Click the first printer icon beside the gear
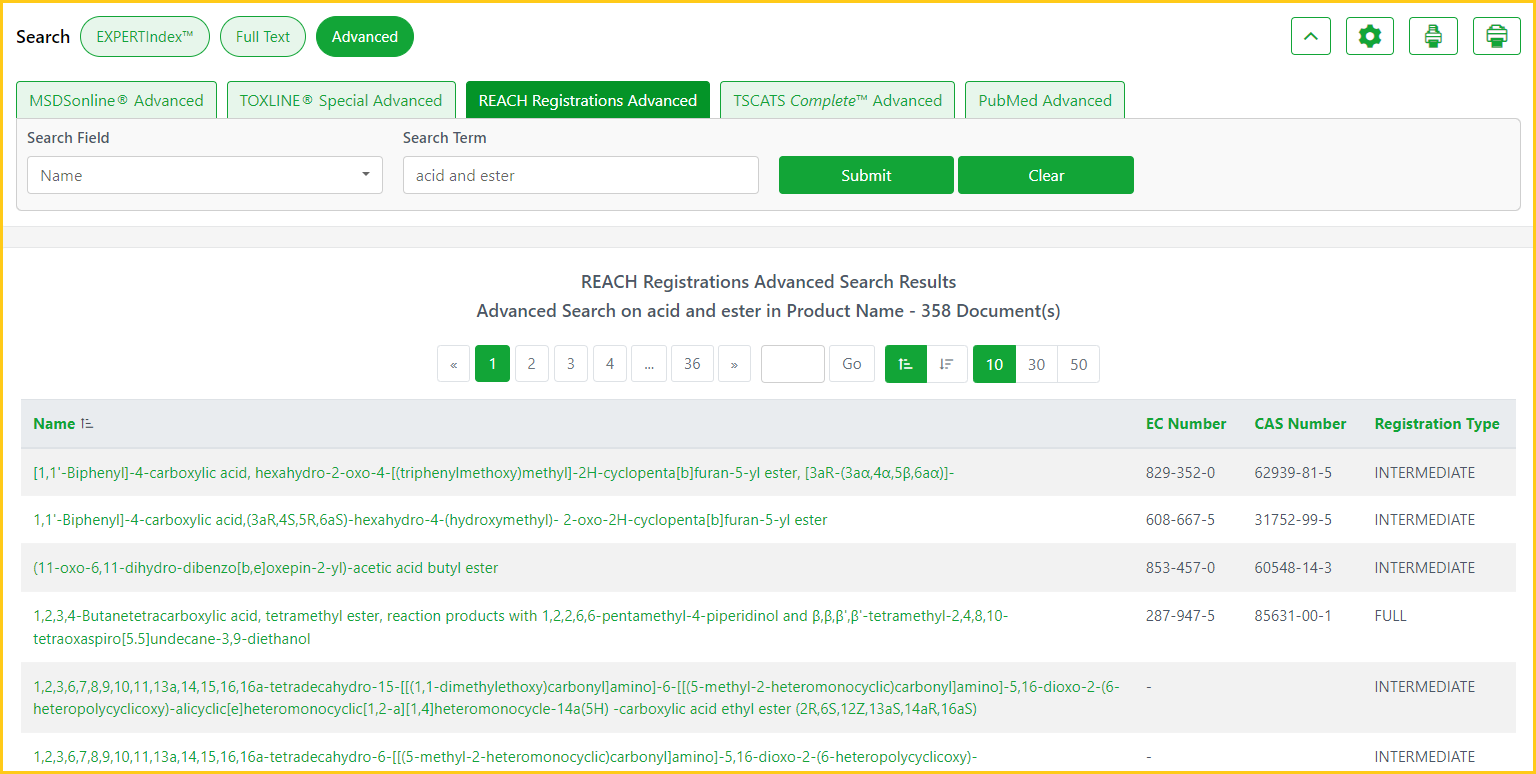This screenshot has height=774, width=1536. pyautogui.click(x=1433, y=37)
